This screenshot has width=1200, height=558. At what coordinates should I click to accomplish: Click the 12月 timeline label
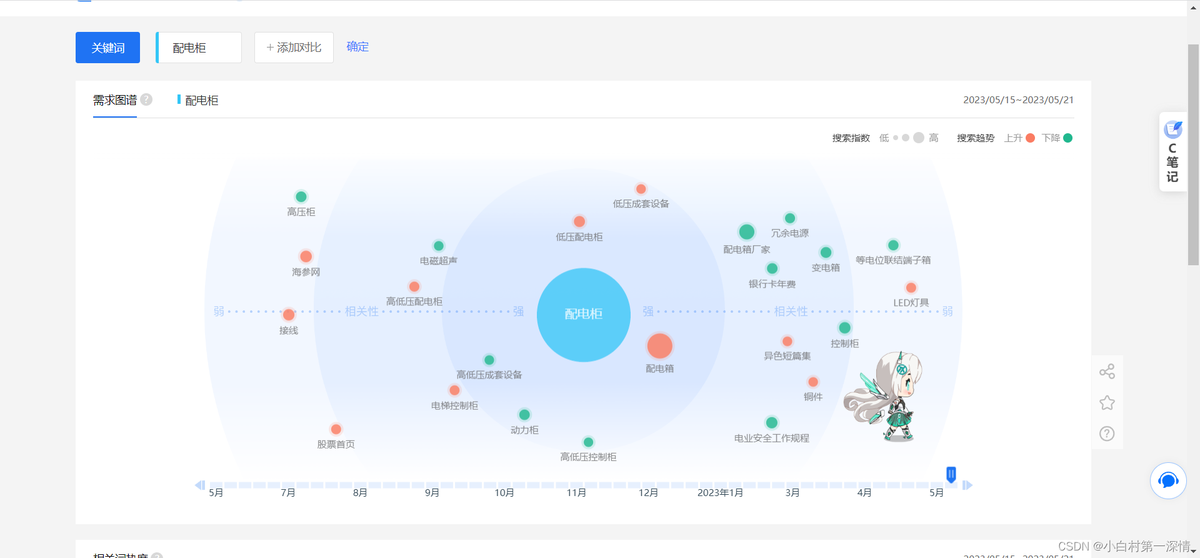(648, 493)
